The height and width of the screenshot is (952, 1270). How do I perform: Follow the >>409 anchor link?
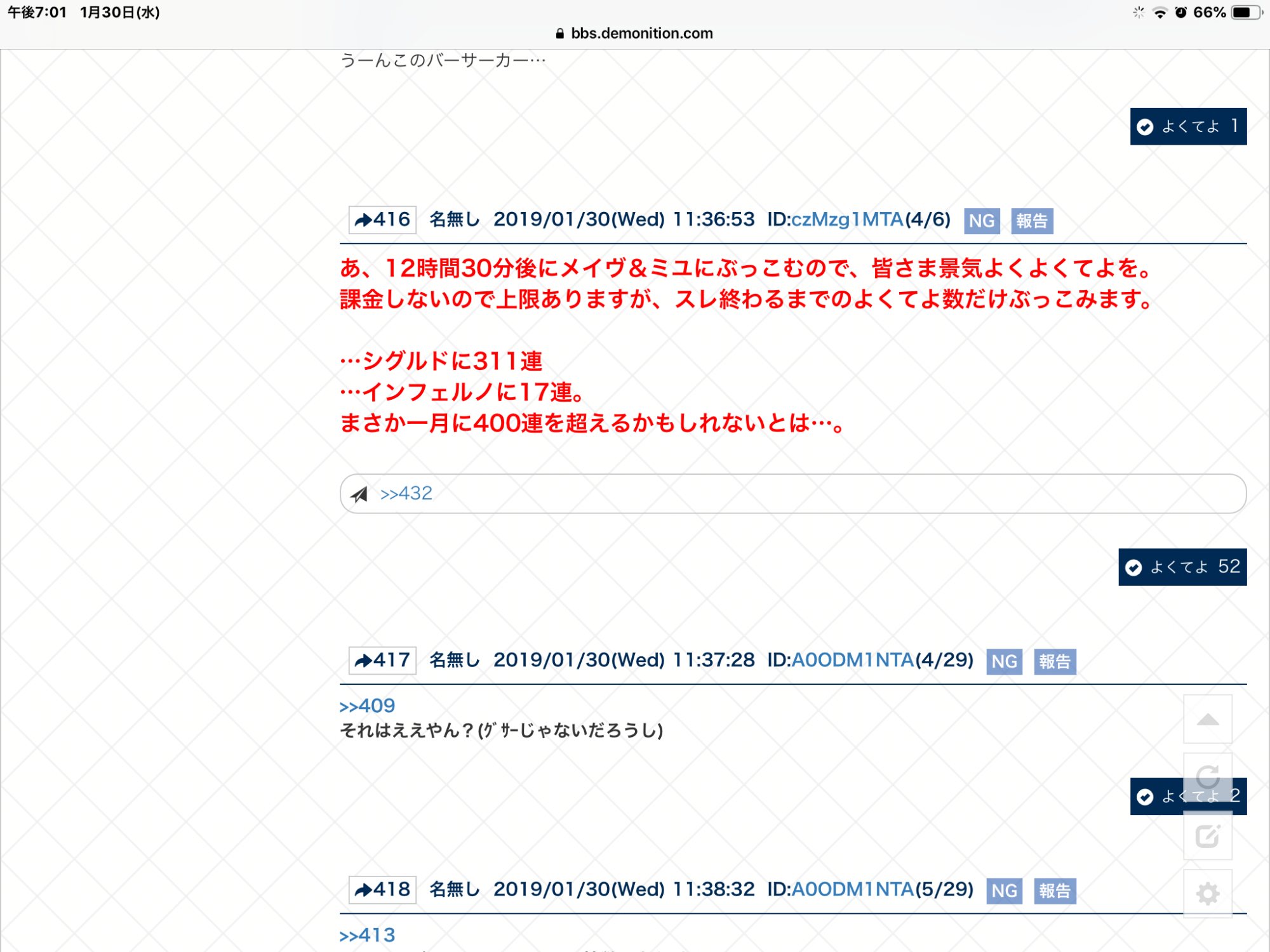point(367,706)
